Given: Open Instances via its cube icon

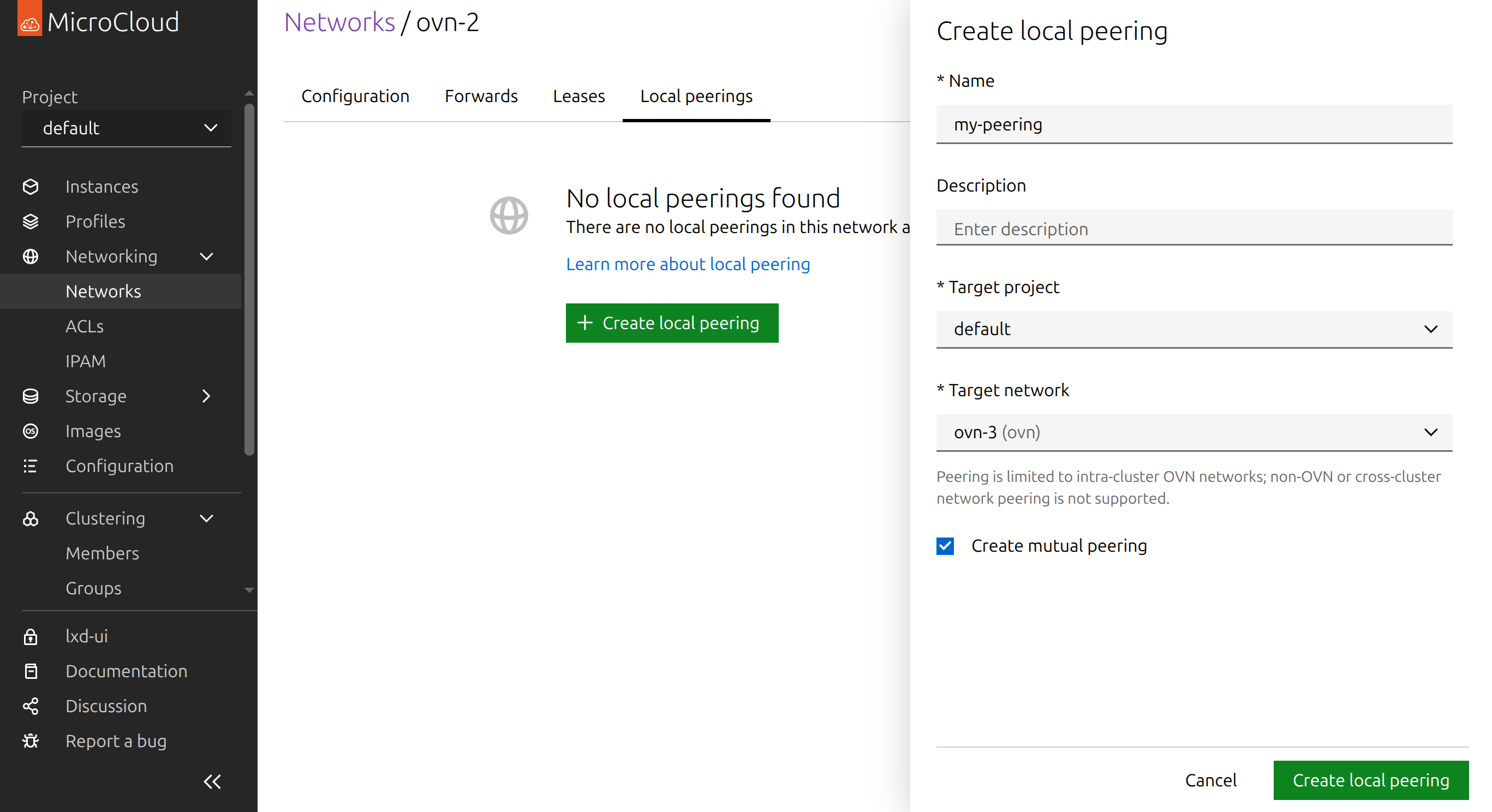Looking at the screenshot, I should coord(31,187).
